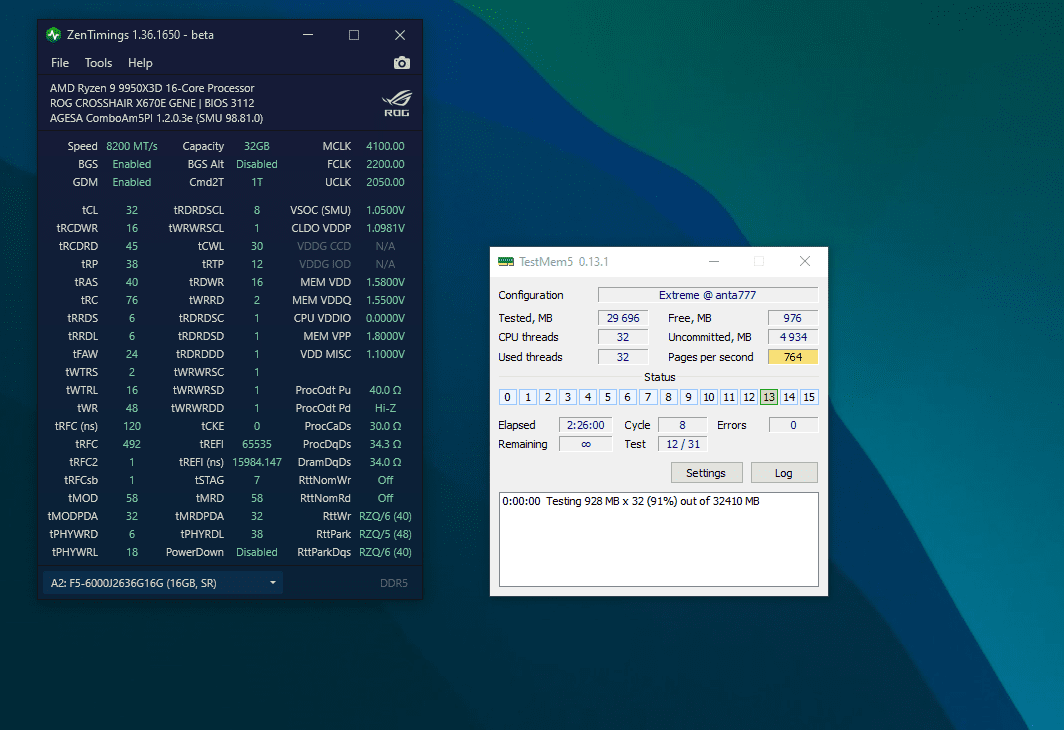Click the GDM Enabled value
Screen dimensions: 1064x730
point(132,182)
